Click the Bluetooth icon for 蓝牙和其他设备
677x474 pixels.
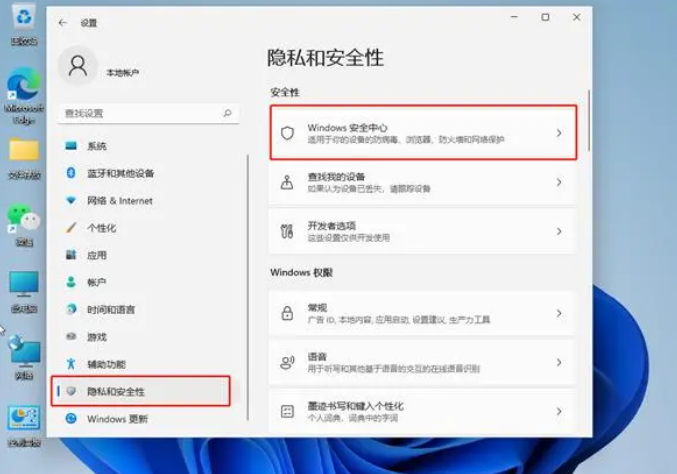click(71, 173)
